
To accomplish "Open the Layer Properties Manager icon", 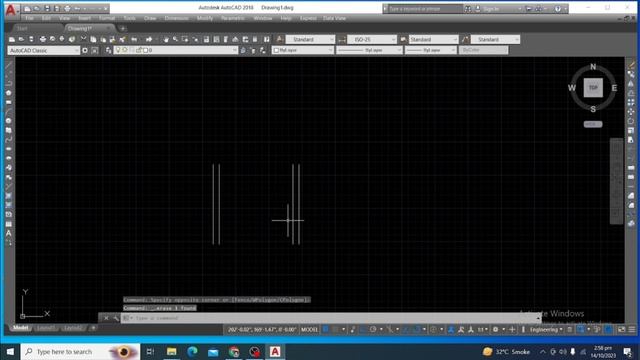I will tap(109, 50).
